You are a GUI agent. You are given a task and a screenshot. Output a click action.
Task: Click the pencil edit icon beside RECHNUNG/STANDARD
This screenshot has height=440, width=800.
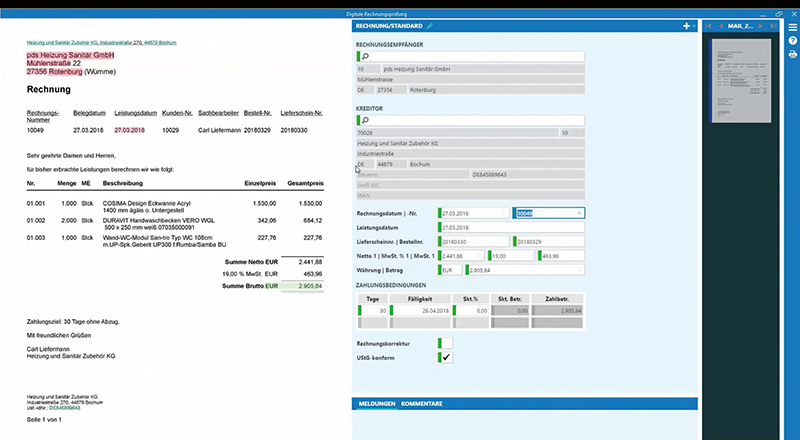click(x=430, y=26)
